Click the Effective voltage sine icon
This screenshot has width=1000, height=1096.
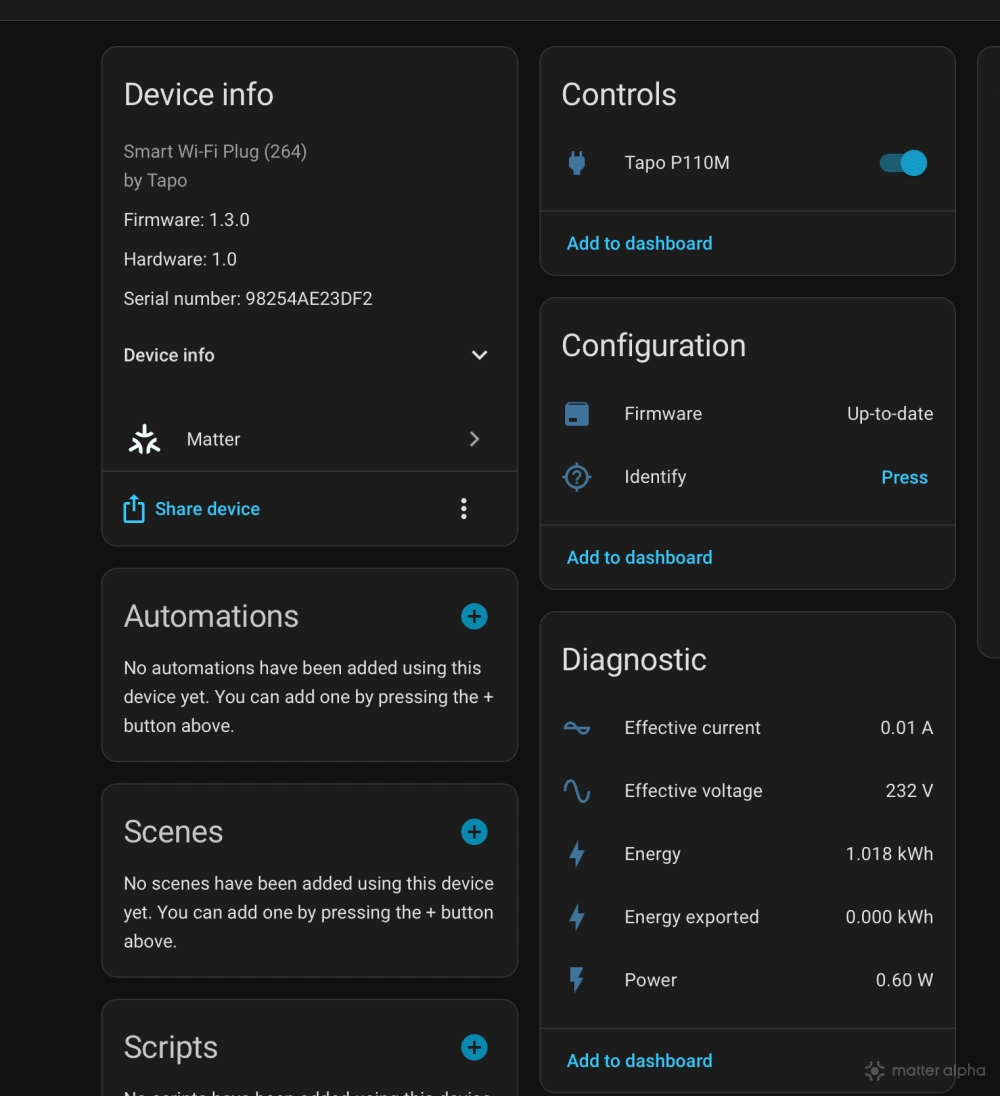point(577,791)
